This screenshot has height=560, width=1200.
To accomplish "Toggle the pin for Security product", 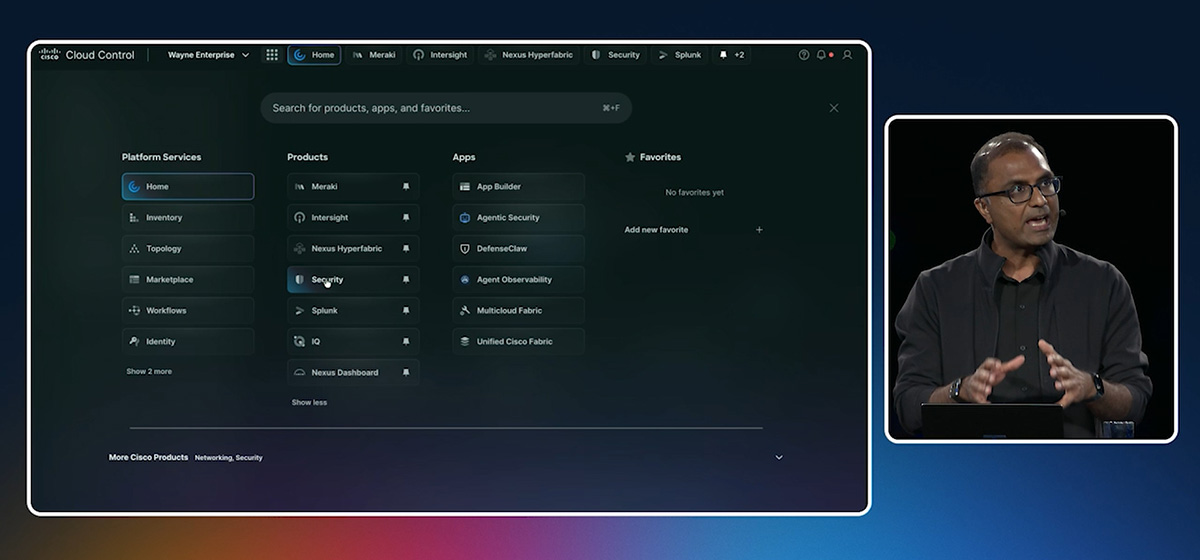I will pyautogui.click(x=405, y=280).
